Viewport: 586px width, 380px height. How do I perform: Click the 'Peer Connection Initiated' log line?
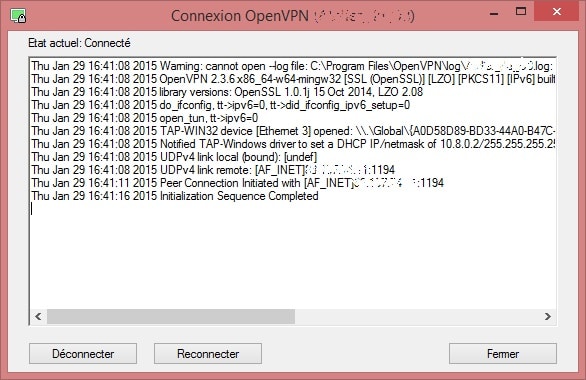(237, 183)
